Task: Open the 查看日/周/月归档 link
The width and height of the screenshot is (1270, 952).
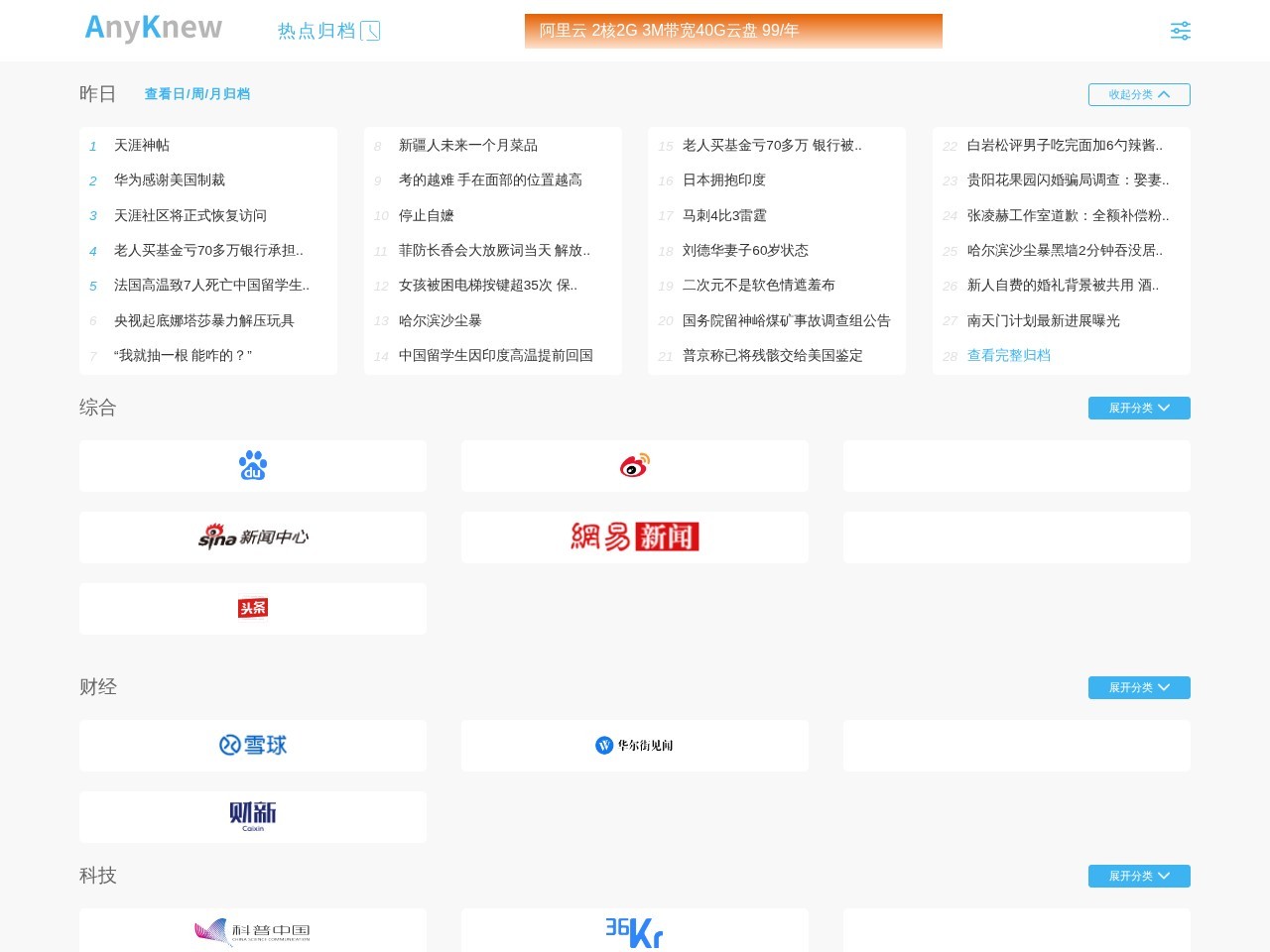Action: tap(197, 94)
